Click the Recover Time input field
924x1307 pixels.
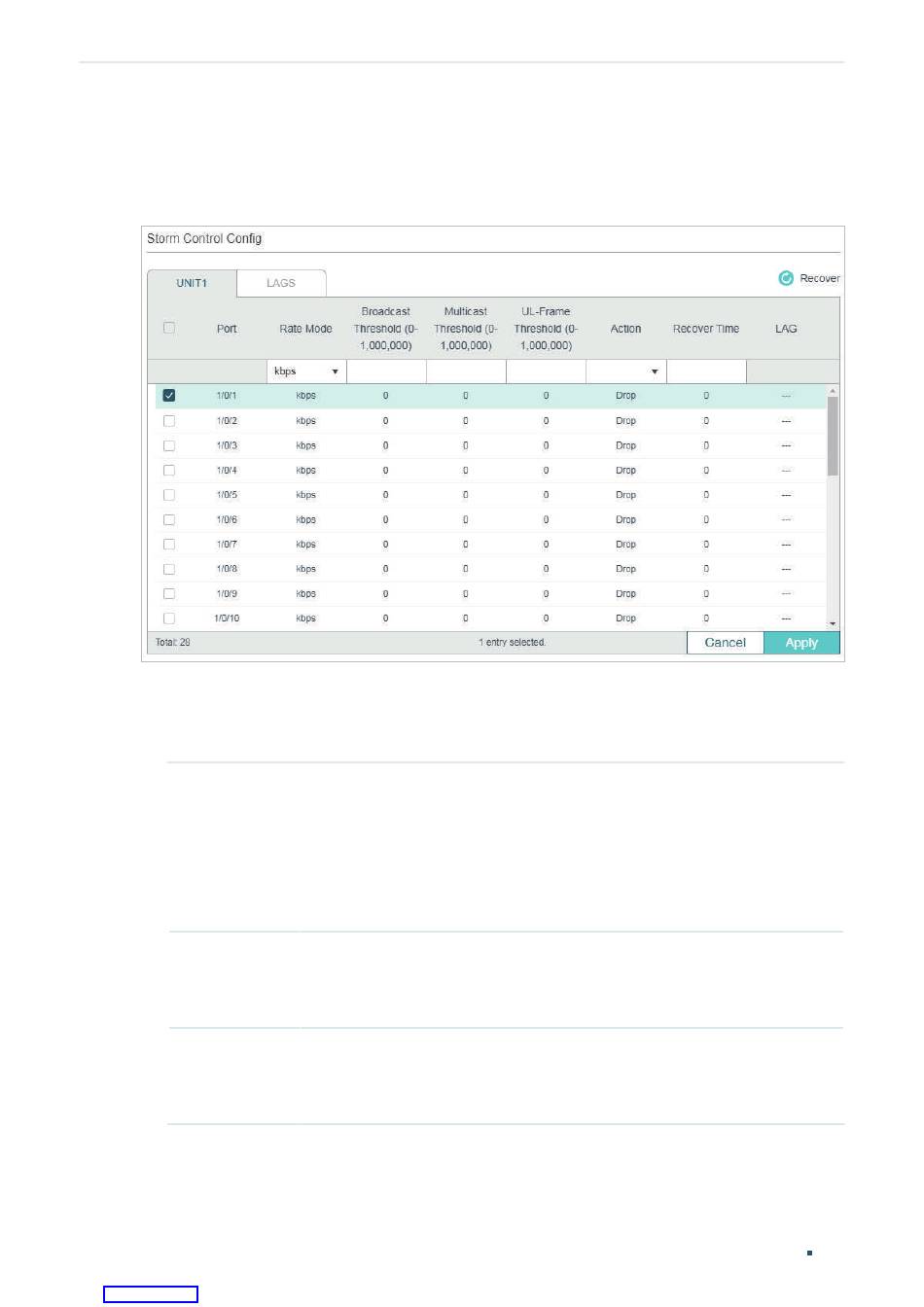(x=706, y=371)
